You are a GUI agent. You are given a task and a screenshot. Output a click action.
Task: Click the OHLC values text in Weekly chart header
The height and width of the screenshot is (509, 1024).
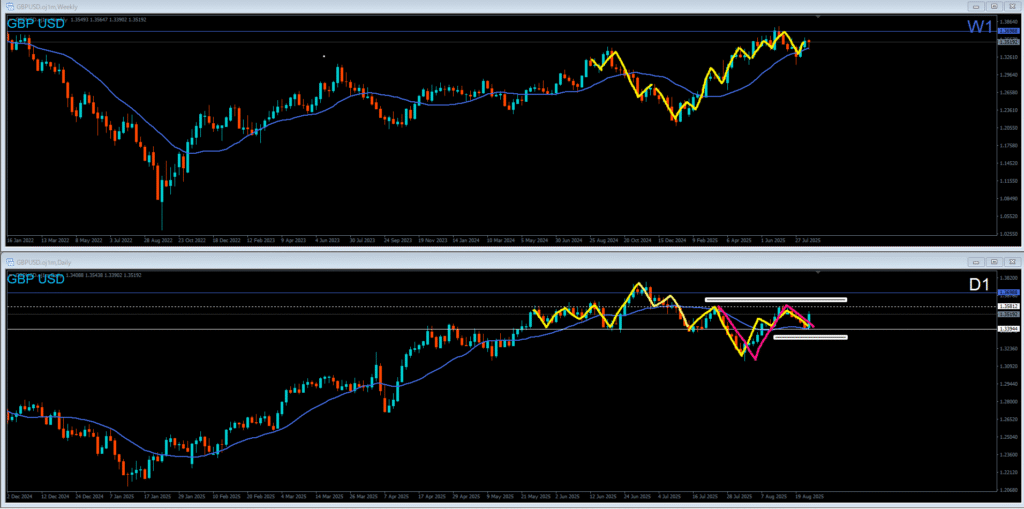tap(110, 19)
